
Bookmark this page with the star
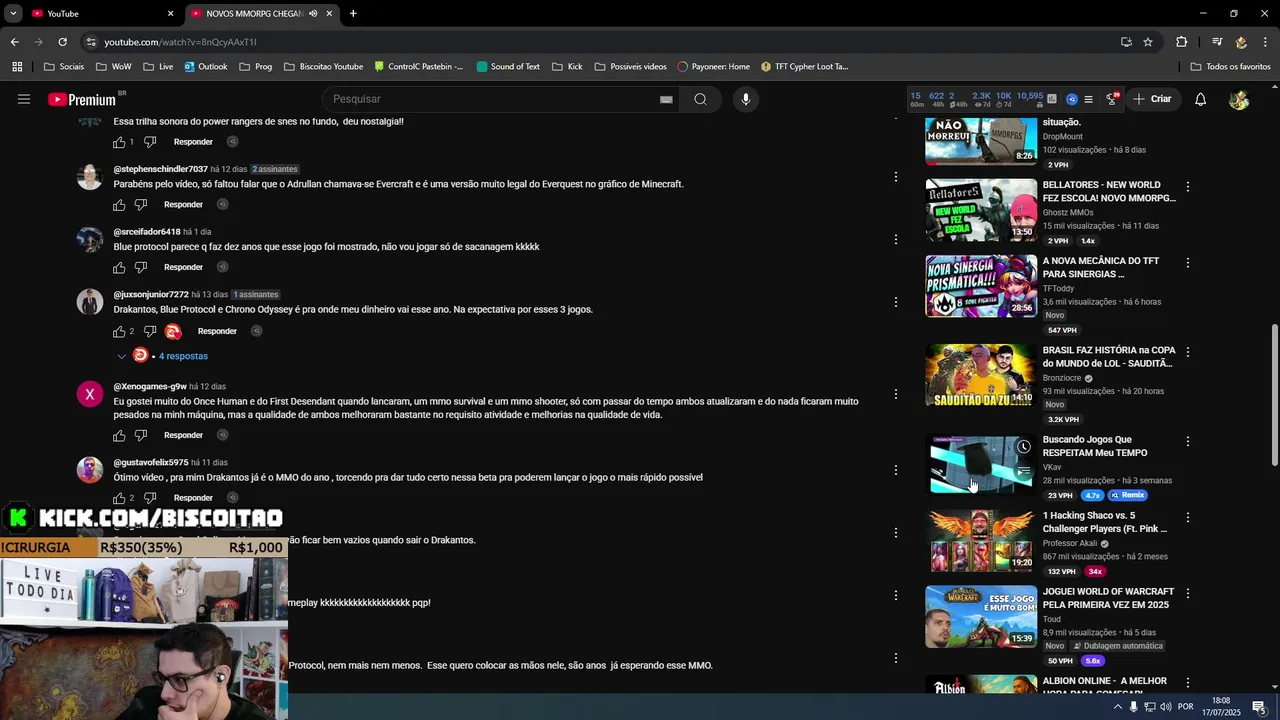[1148, 42]
